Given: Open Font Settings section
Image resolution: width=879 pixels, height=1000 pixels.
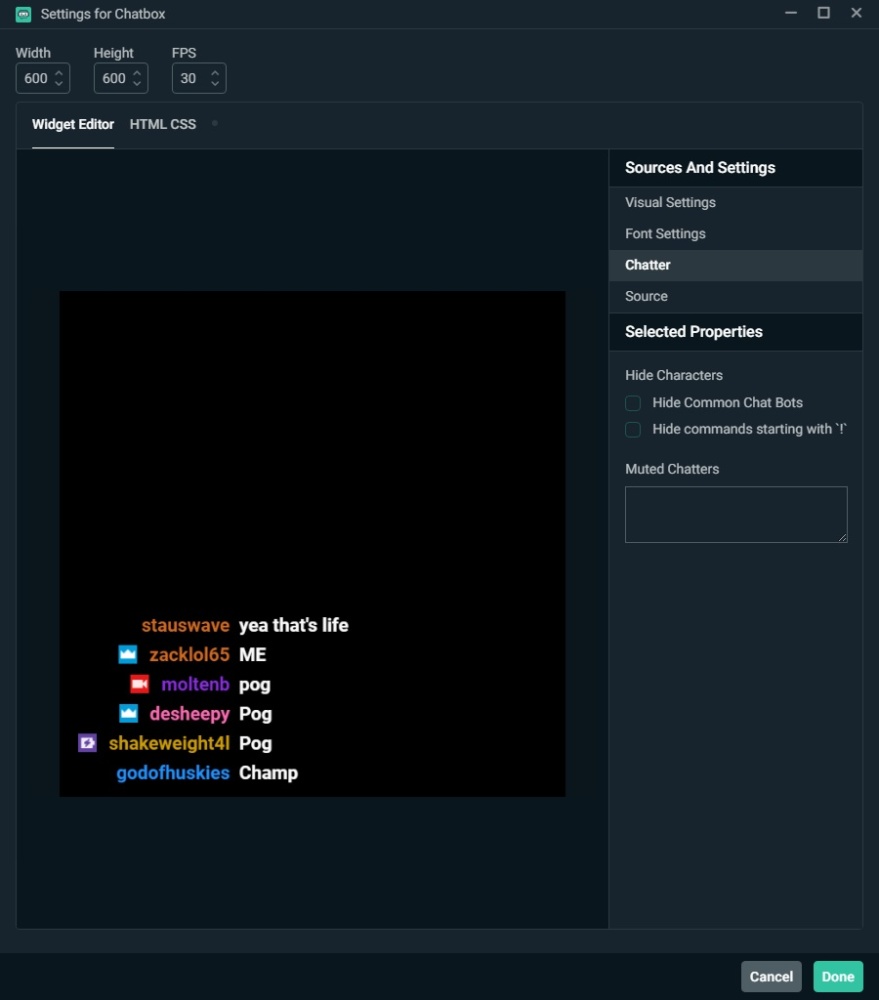Looking at the screenshot, I should 735,233.
